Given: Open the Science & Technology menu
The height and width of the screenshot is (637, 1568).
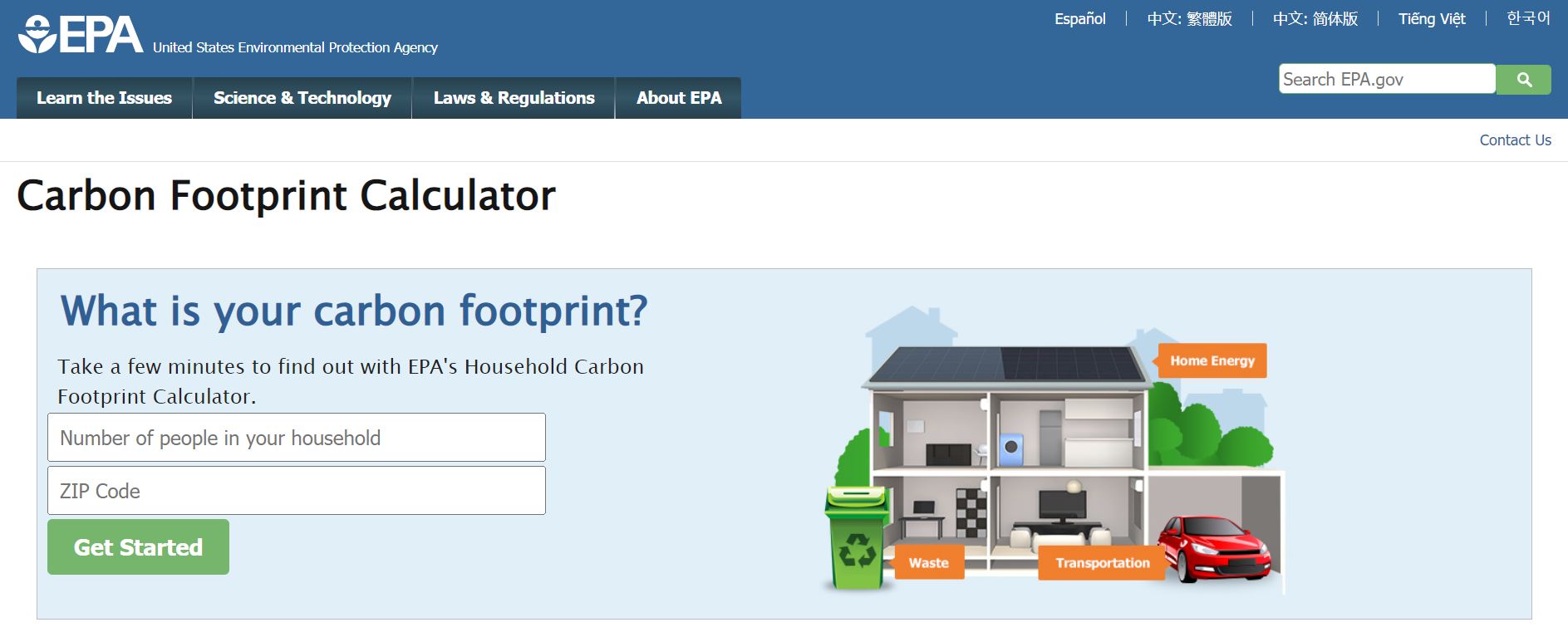Looking at the screenshot, I should tap(302, 98).
